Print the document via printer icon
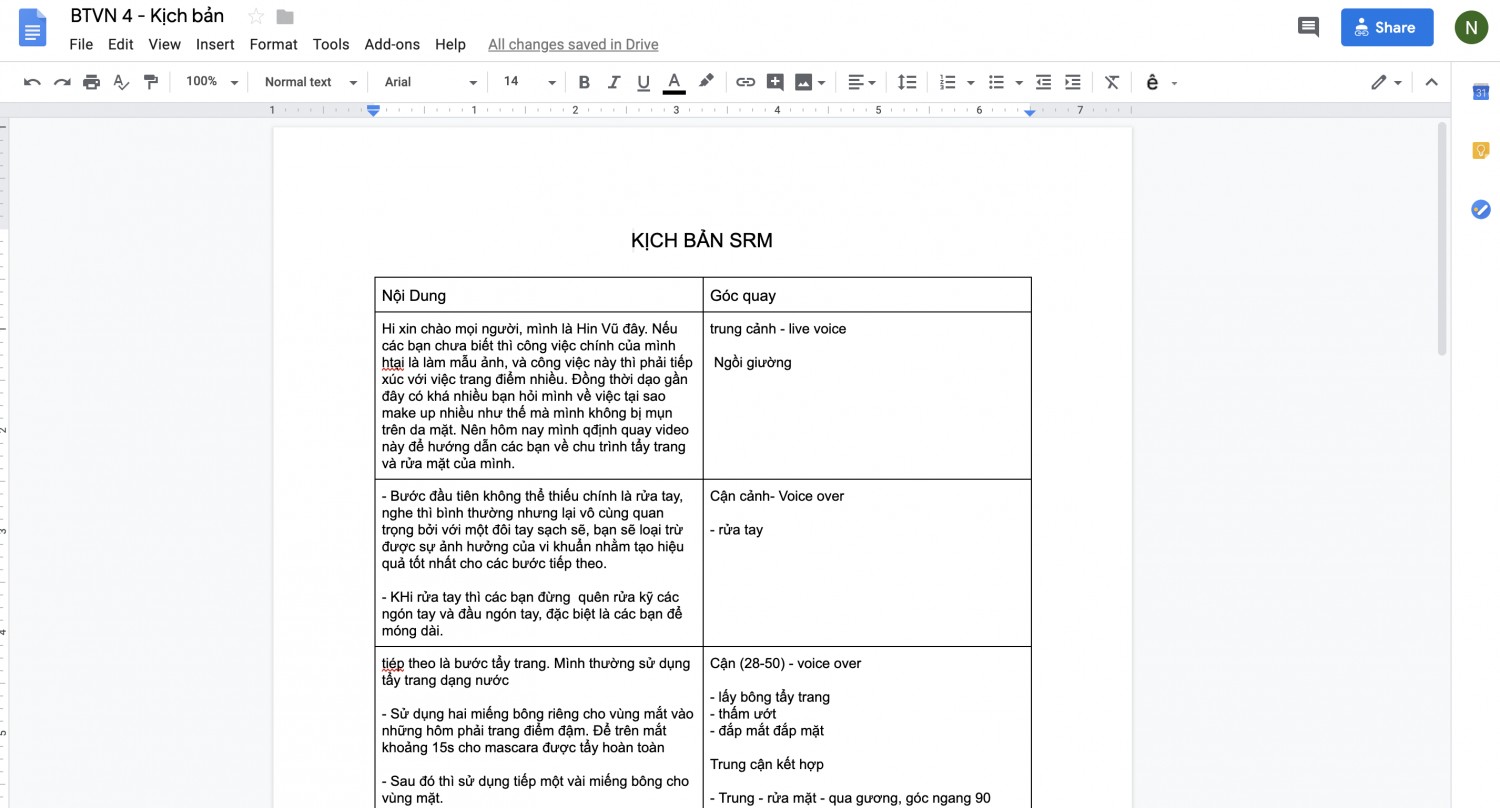1500x808 pixels. pos(92,82)
